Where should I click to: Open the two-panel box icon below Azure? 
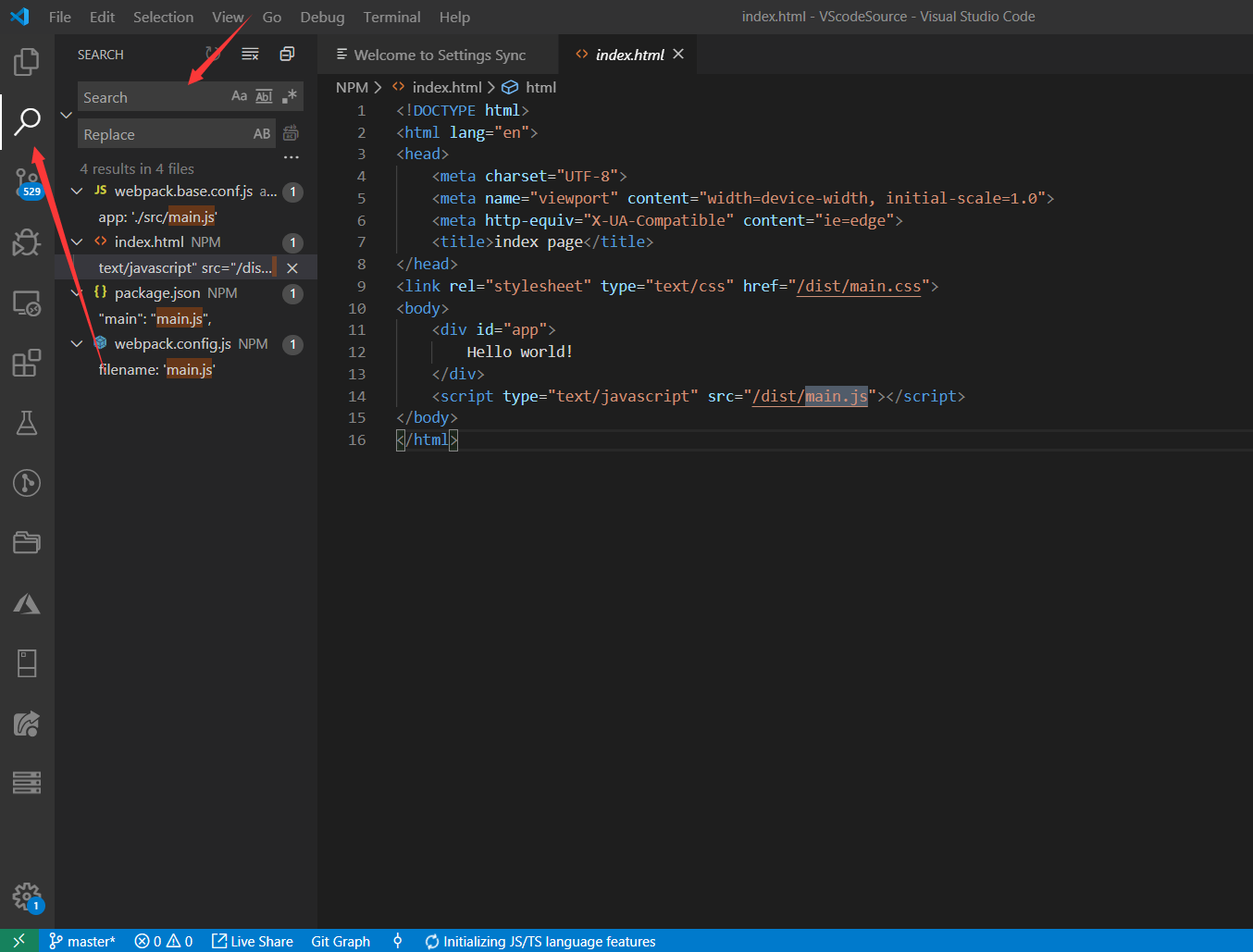click(27, 663)
